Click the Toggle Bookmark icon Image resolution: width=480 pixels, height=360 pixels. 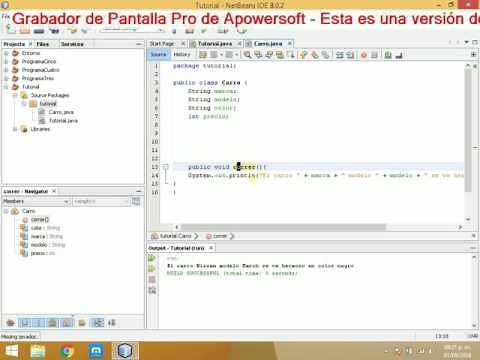coord(326,55)
